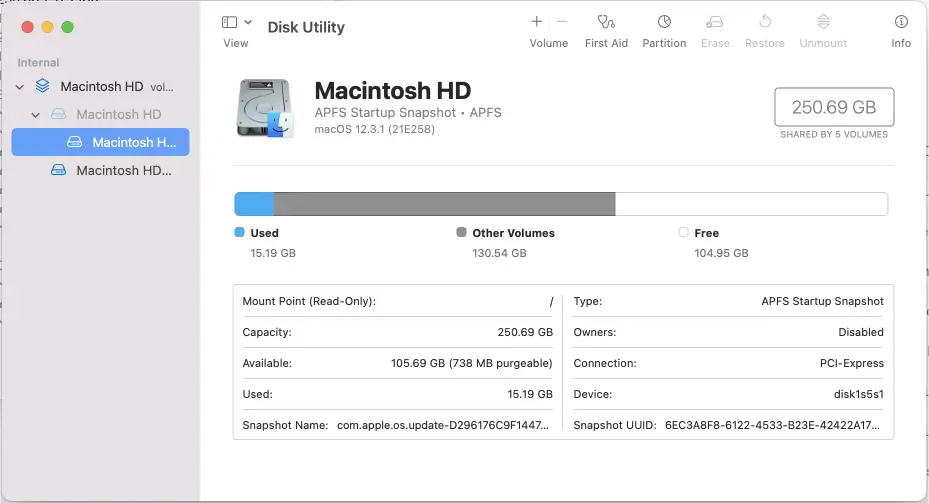Screen dimensions: 929x503
Task: Expand the View dropdown chevron
Action: pos(248,22)
